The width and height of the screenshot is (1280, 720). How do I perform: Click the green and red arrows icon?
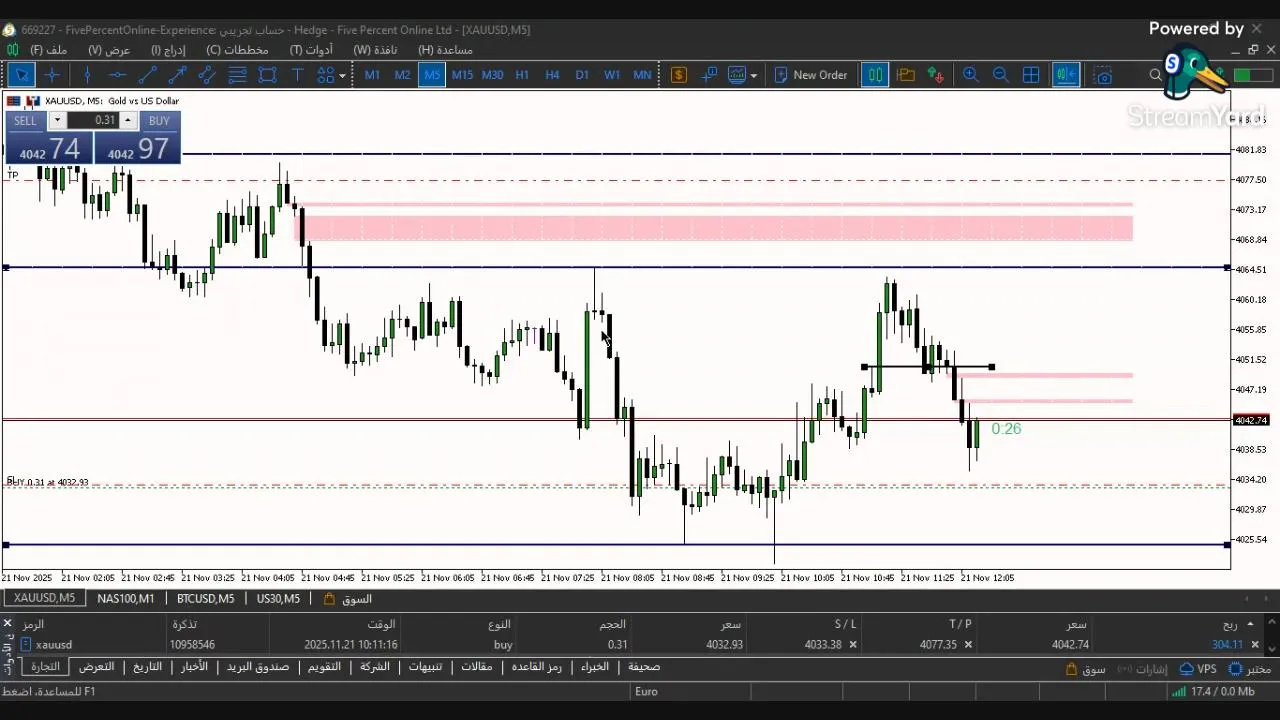pos(936,75)
